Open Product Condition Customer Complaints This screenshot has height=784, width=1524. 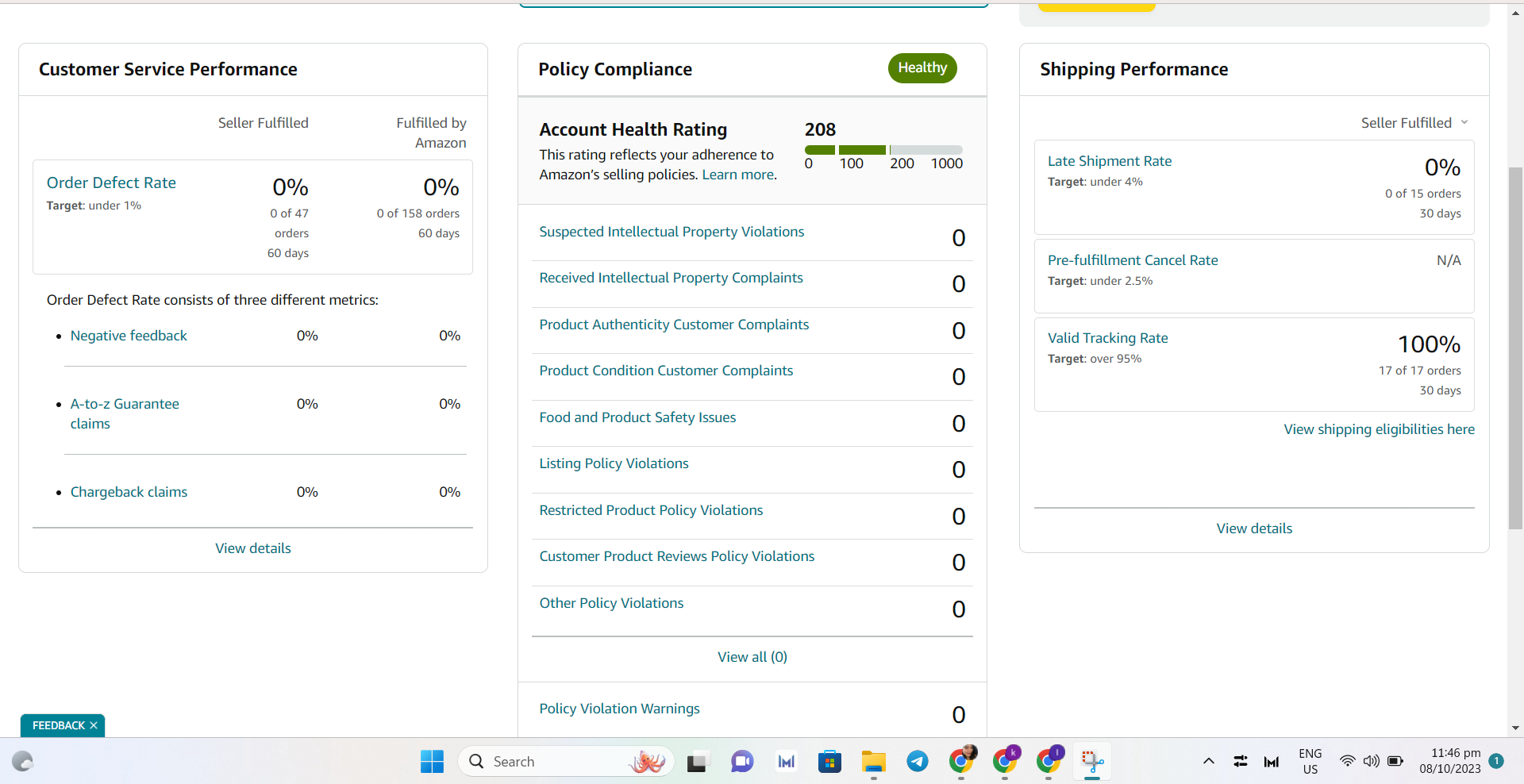tap(666, 371)
